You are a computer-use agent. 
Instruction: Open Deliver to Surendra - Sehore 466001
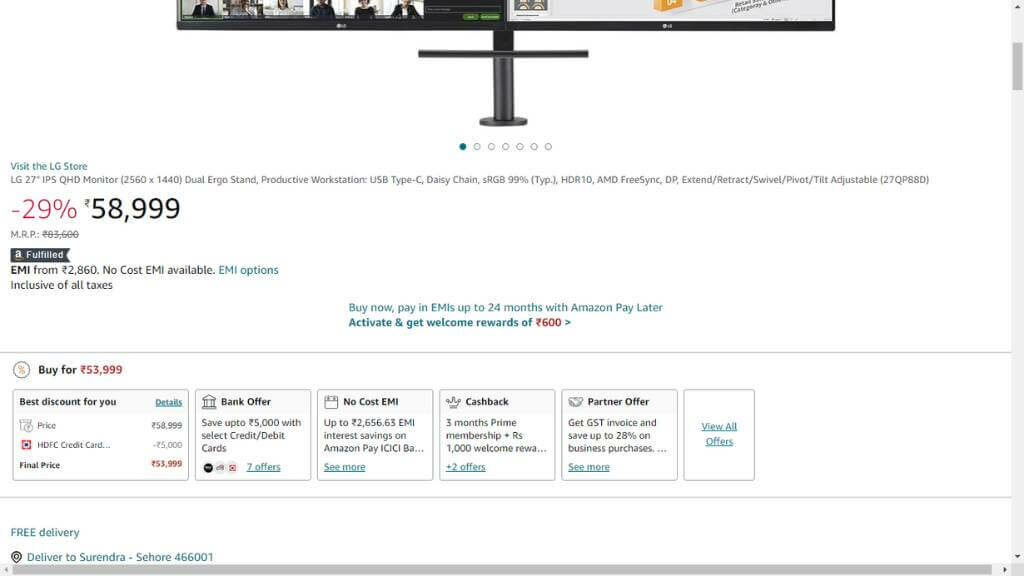click(x=120, y=557)
